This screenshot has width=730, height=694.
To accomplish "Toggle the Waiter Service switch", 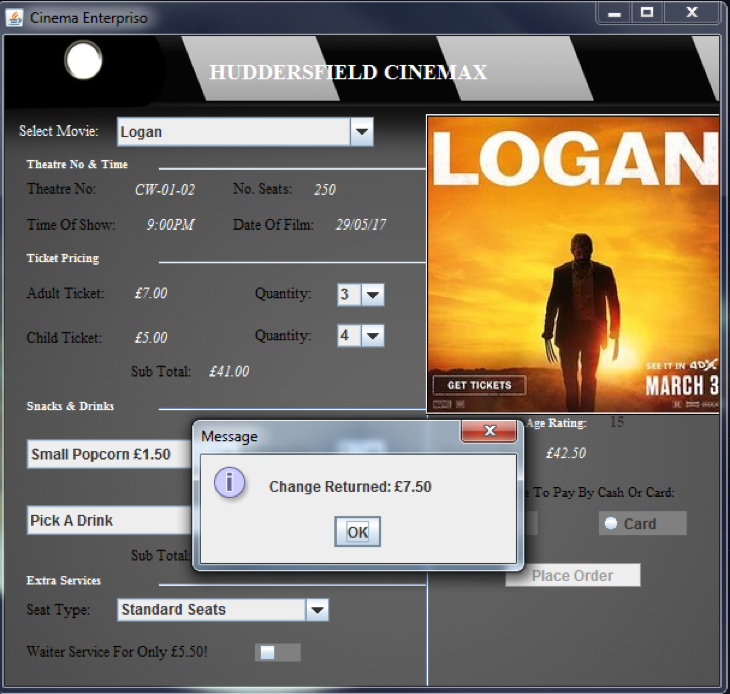I will pyautogui.click(x=277, y=653).
